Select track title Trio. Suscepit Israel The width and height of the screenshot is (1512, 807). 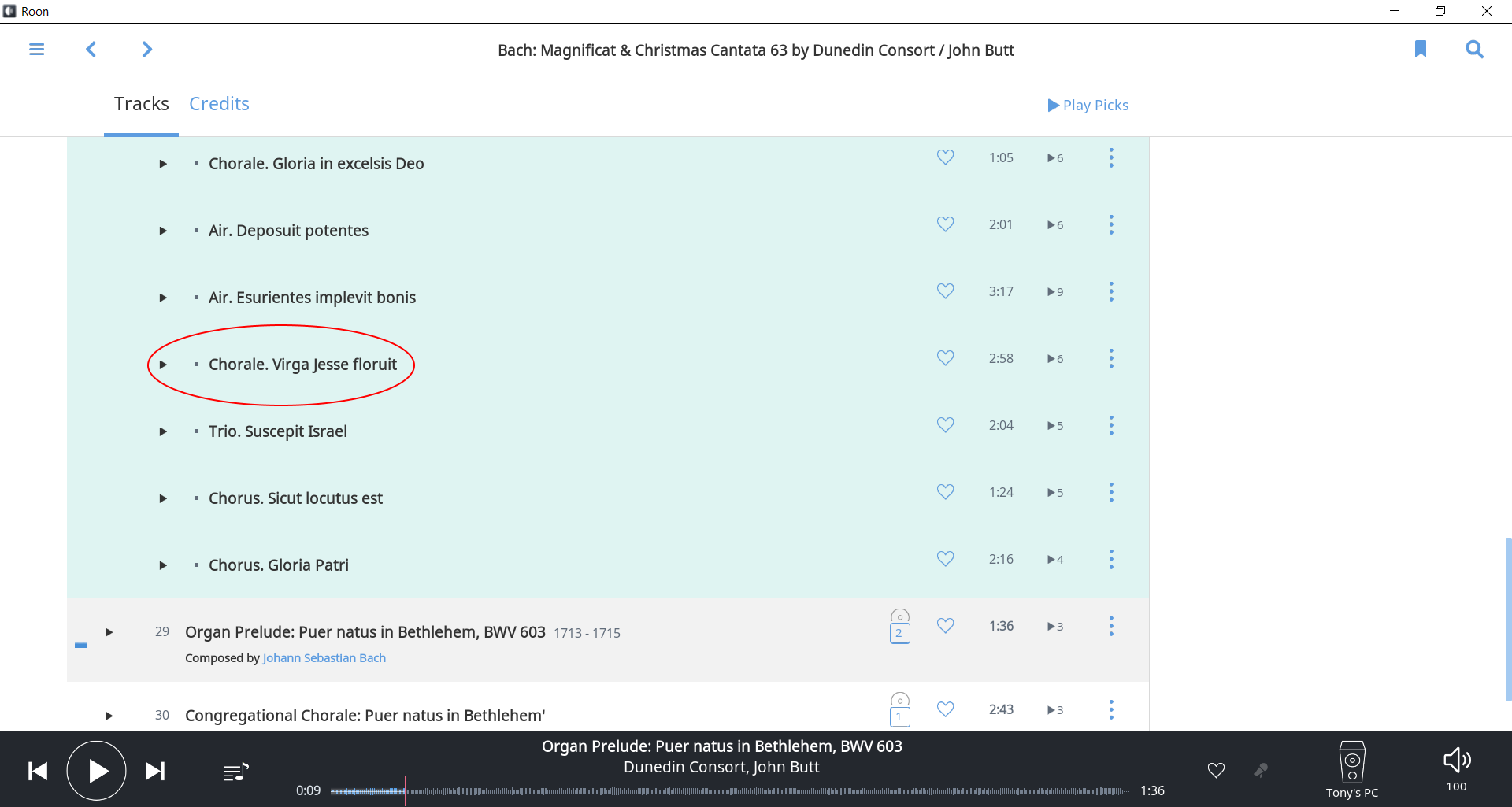tap(278, 431)
